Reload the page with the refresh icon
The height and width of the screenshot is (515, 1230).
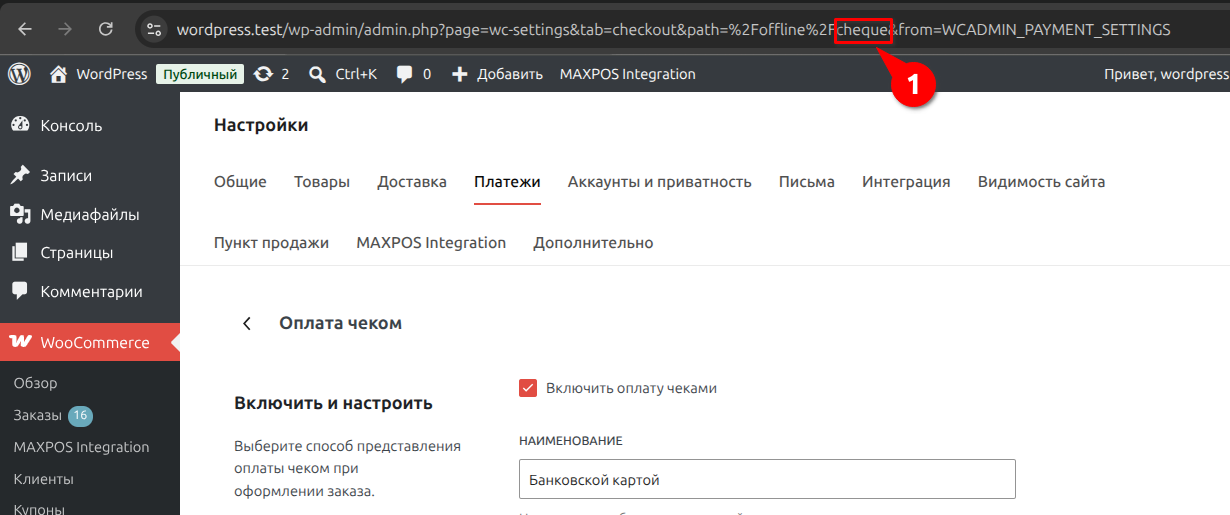105,29
